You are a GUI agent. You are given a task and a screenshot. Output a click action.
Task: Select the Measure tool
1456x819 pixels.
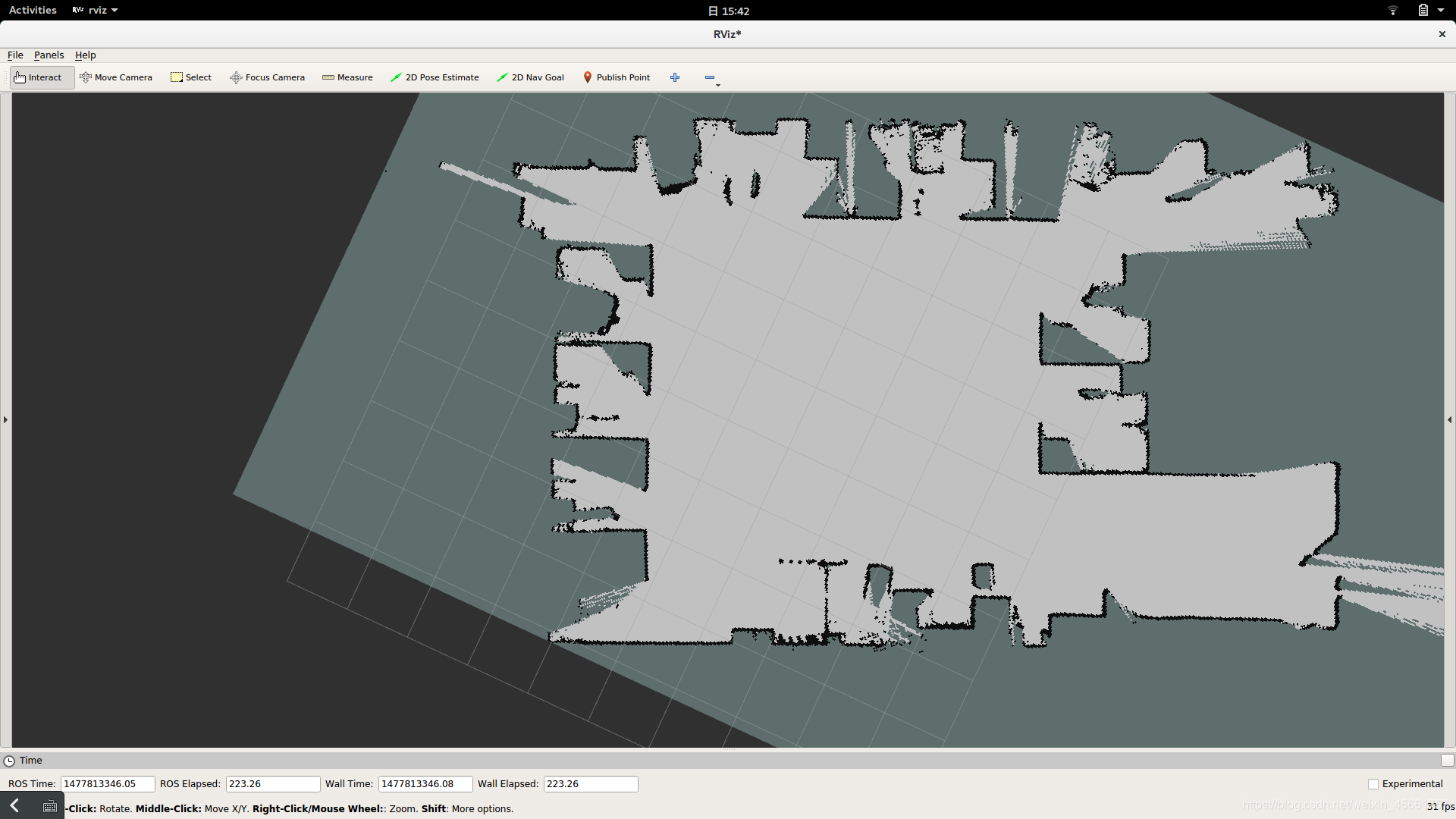coord(347,76)
